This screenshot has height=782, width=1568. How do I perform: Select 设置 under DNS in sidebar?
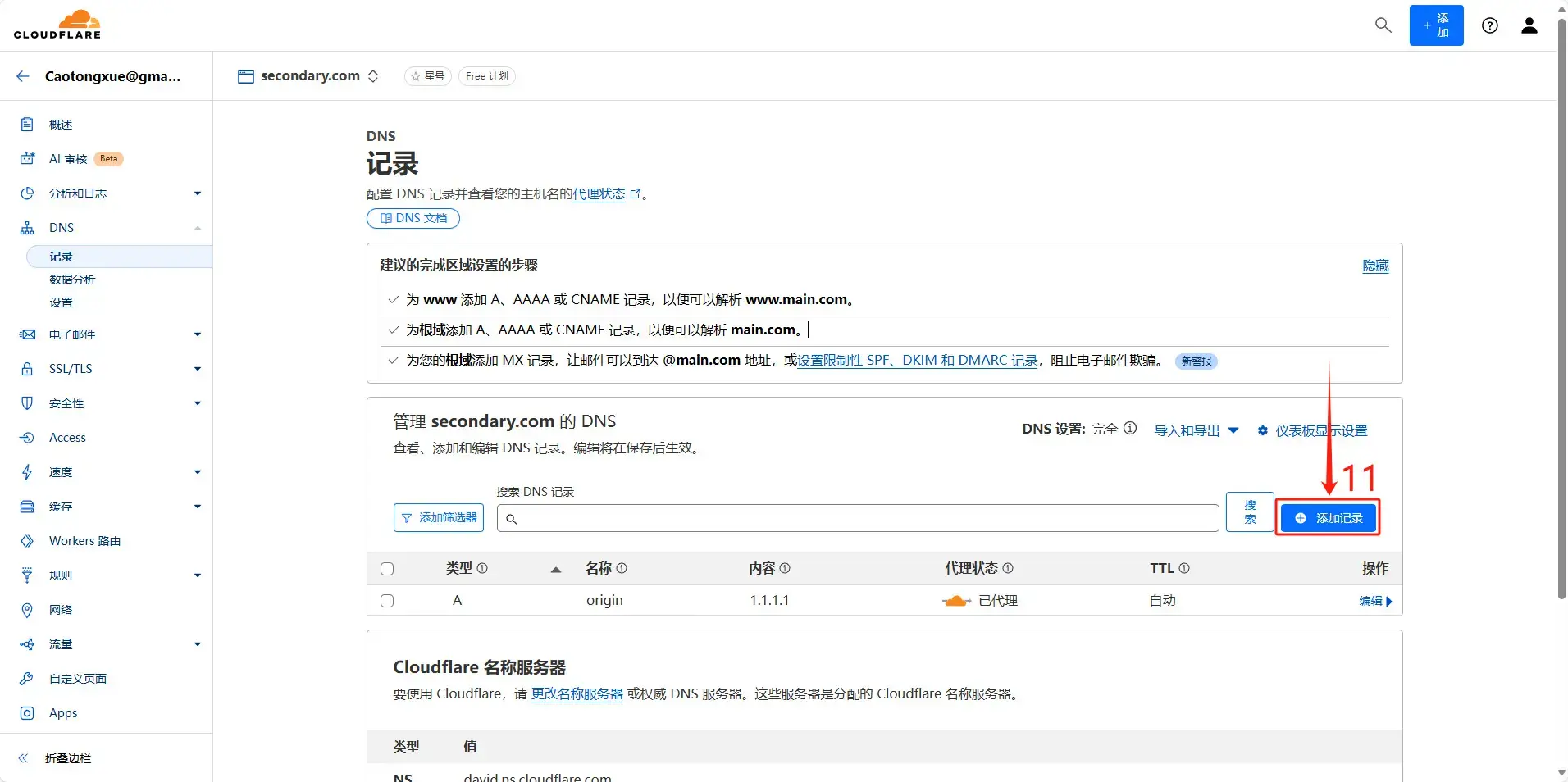click(x=61, y=302)
